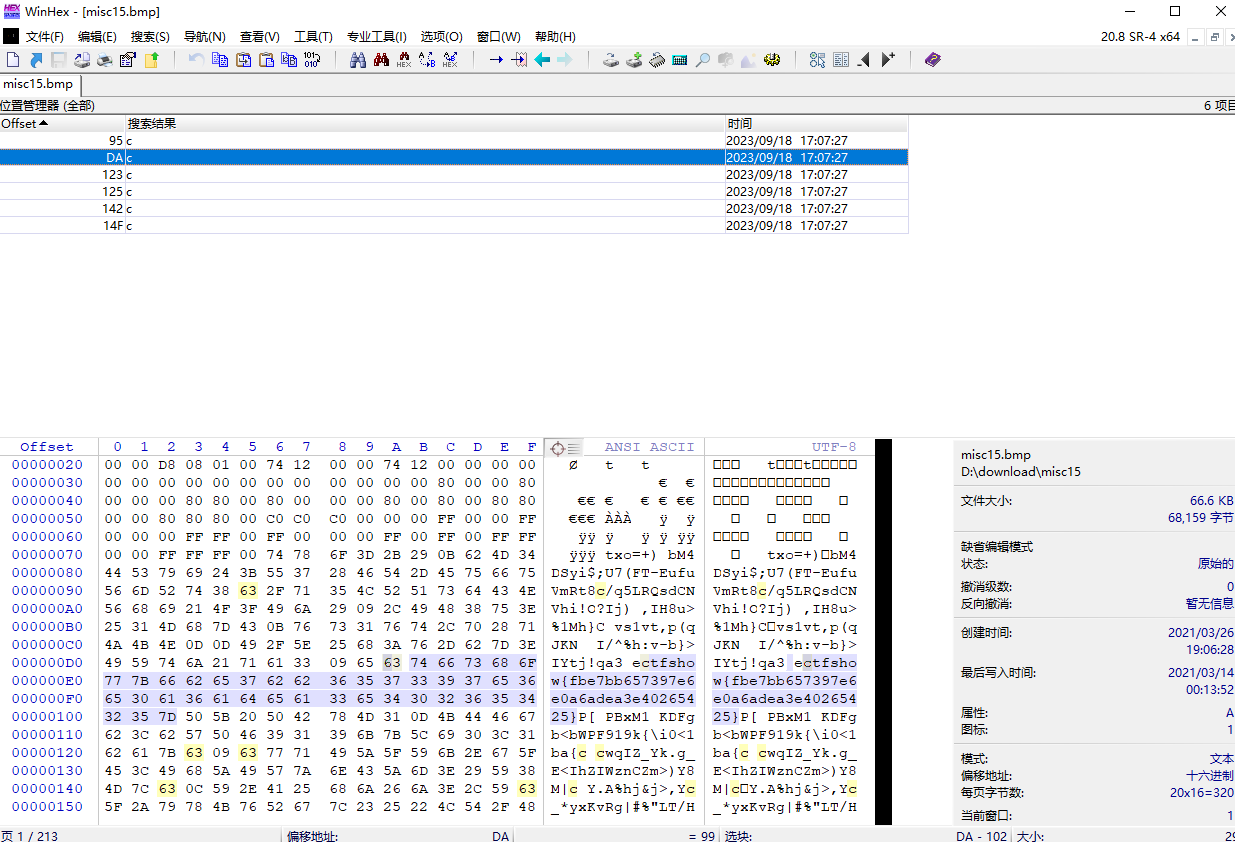
Task: Select the highlighted search result at offset DA
Action: coord(454,158)
